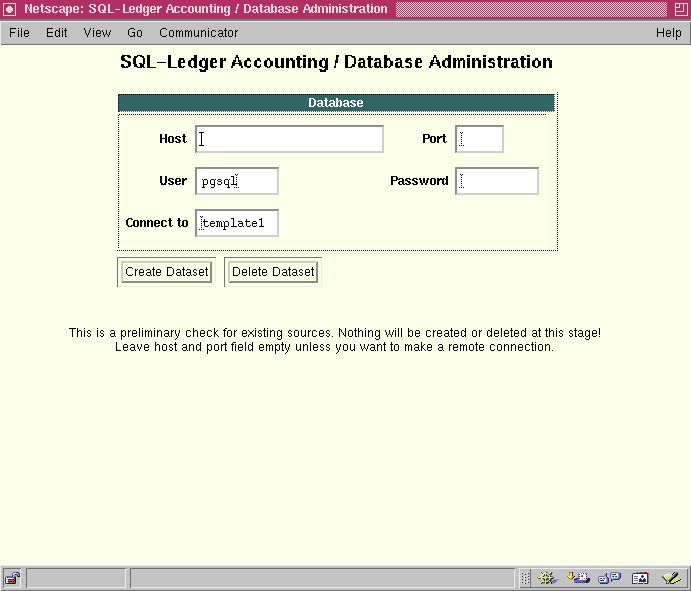Click the Host label
The width and height of the screenshot is (691, 591).
pos(173,139)
